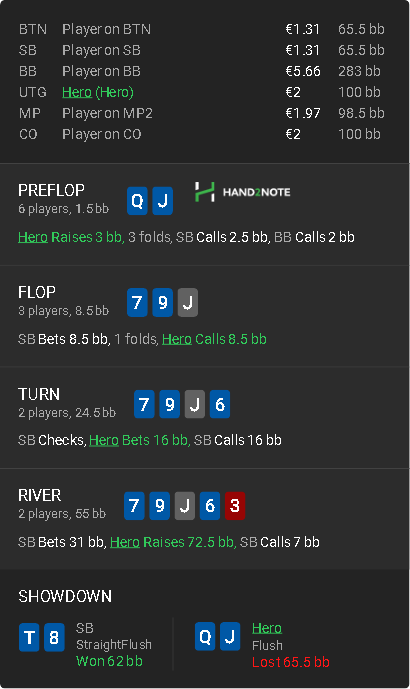Select the Player on MP2 row

(202, 113)
